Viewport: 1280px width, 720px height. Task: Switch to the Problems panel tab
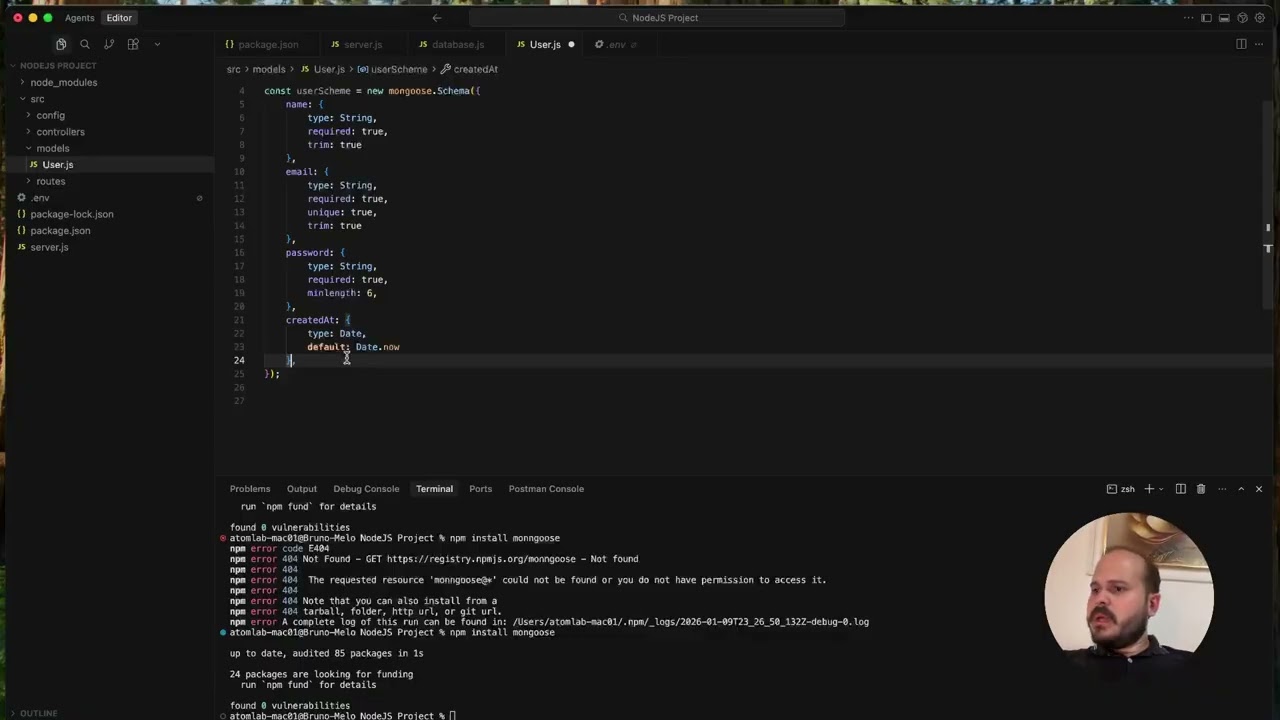[250, 489]
